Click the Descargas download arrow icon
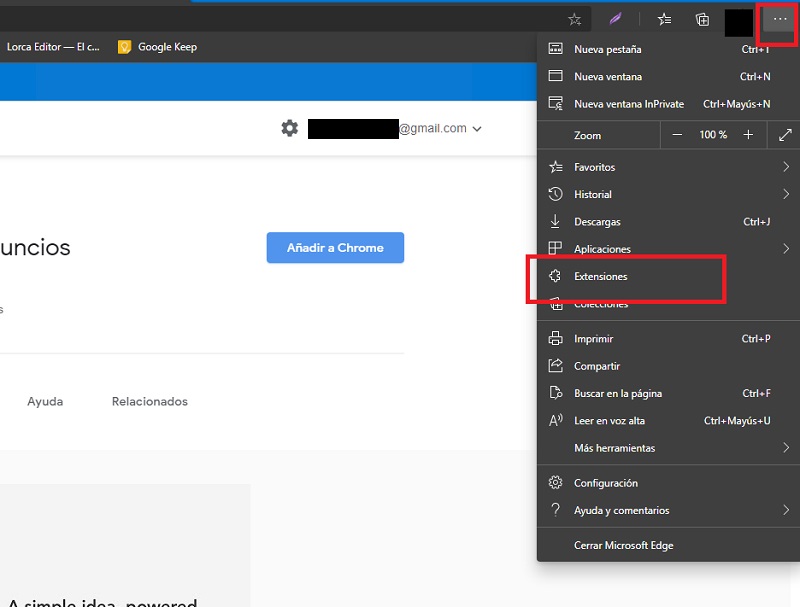 coord(555,222)
